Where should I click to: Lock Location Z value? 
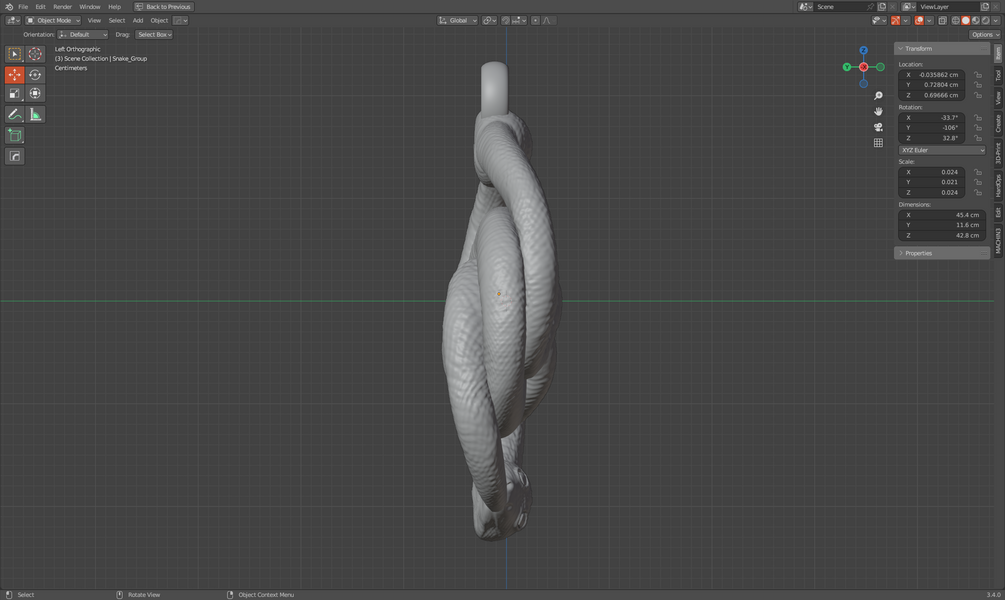[978, 96]
